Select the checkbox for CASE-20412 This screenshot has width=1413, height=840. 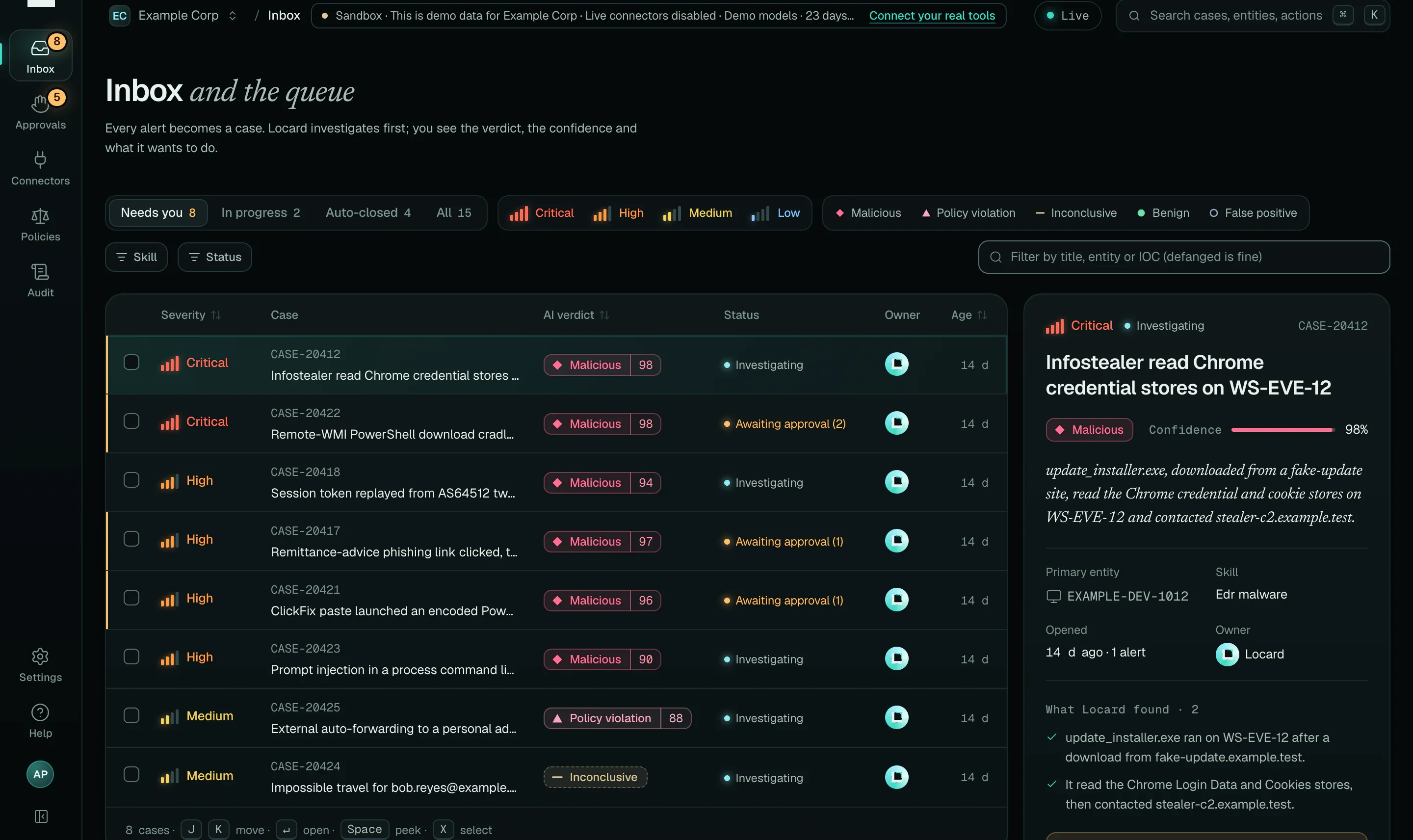click(131, 362)
